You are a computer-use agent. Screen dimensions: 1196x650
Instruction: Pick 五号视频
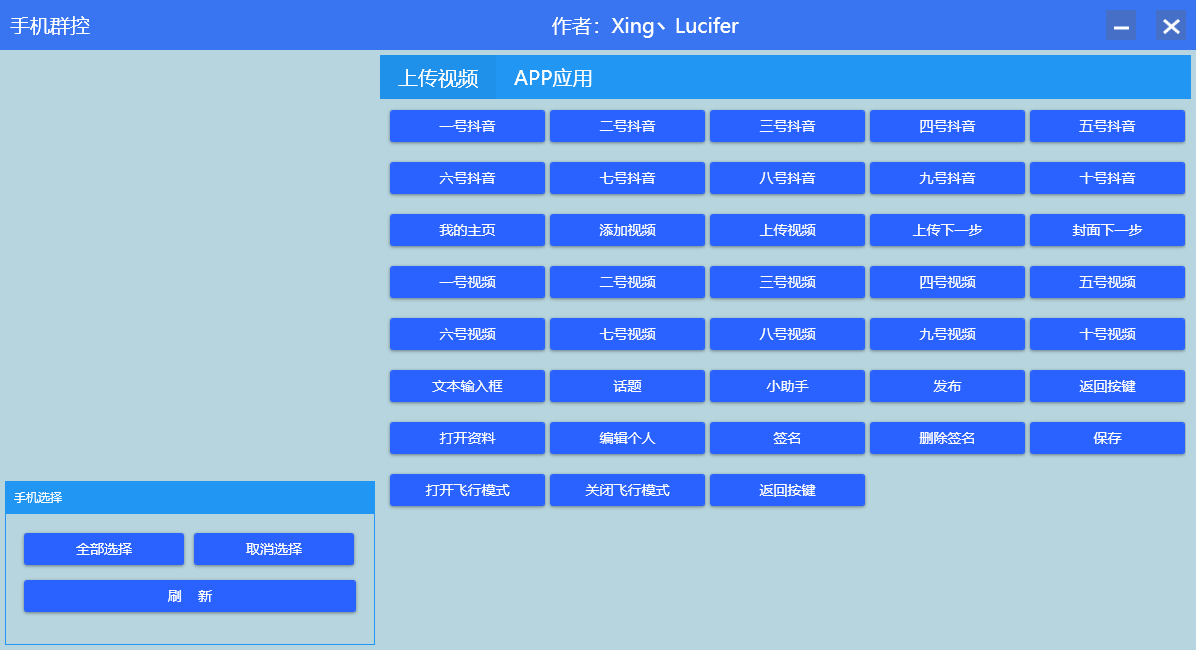coord(1108,282)
